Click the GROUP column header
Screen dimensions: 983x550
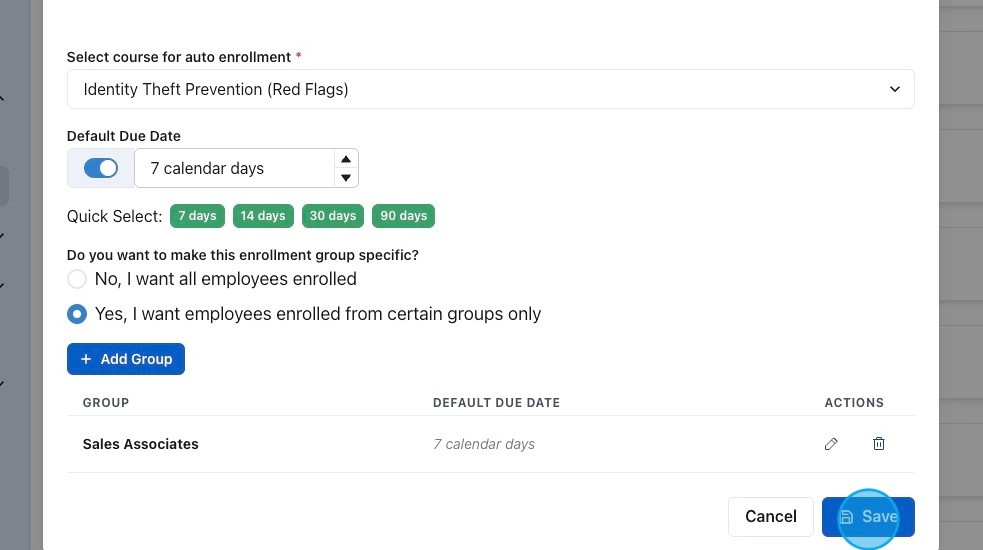[x=106, y=403]
